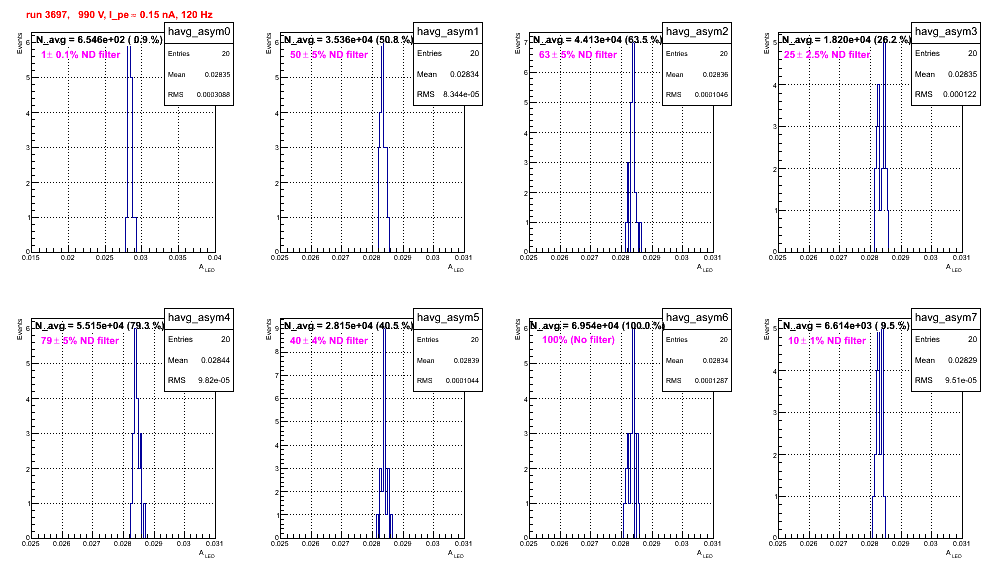Select the havg_asym7 stats box title

point(946,318)
